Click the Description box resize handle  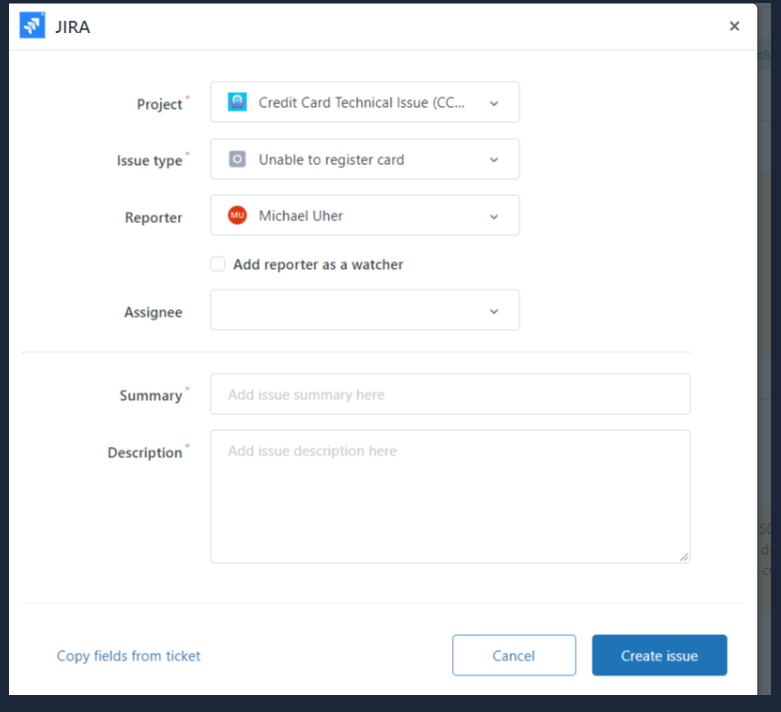pyautogui.click(x=684, y=557)
